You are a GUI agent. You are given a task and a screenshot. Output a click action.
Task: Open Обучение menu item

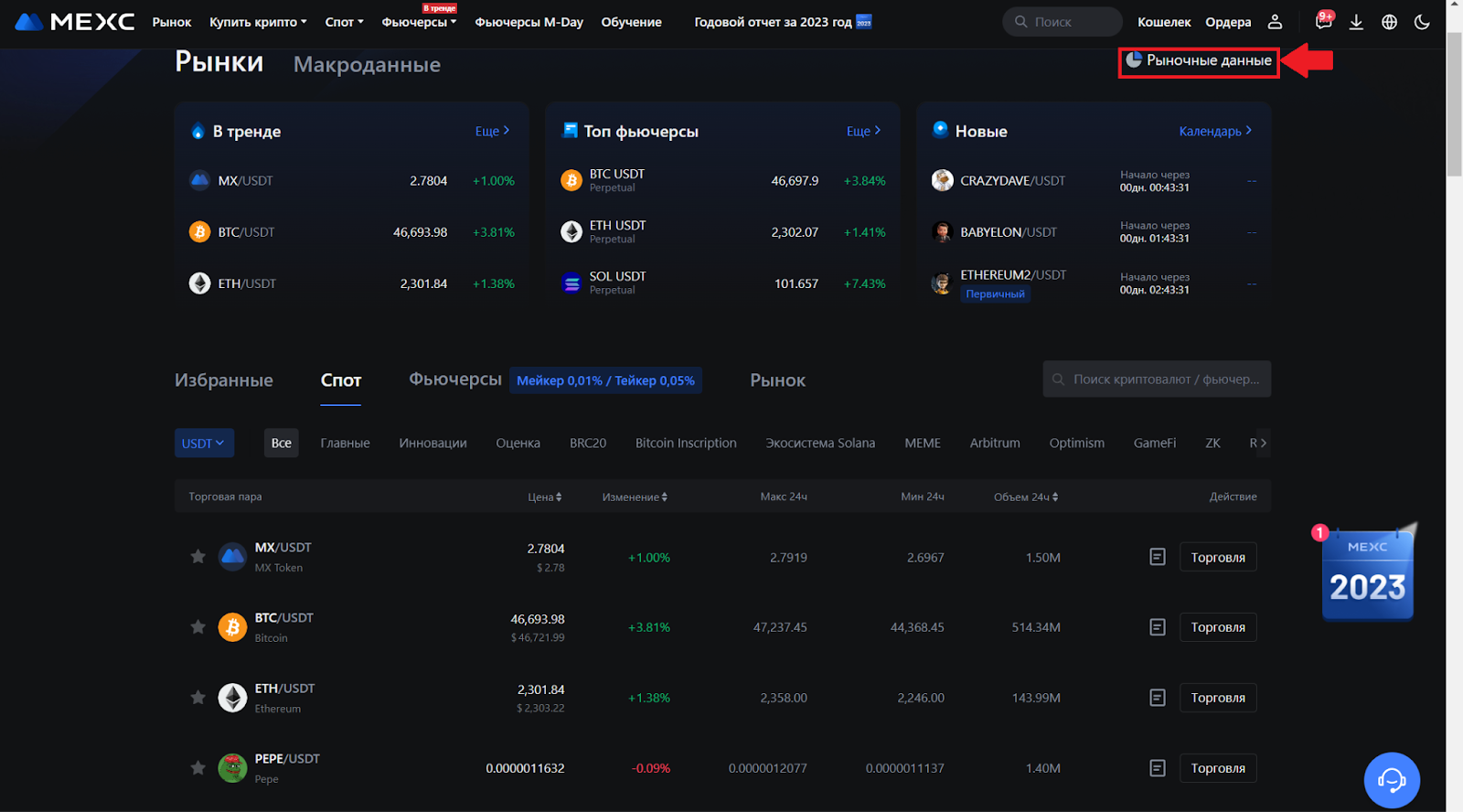click(x=631, y=22)
